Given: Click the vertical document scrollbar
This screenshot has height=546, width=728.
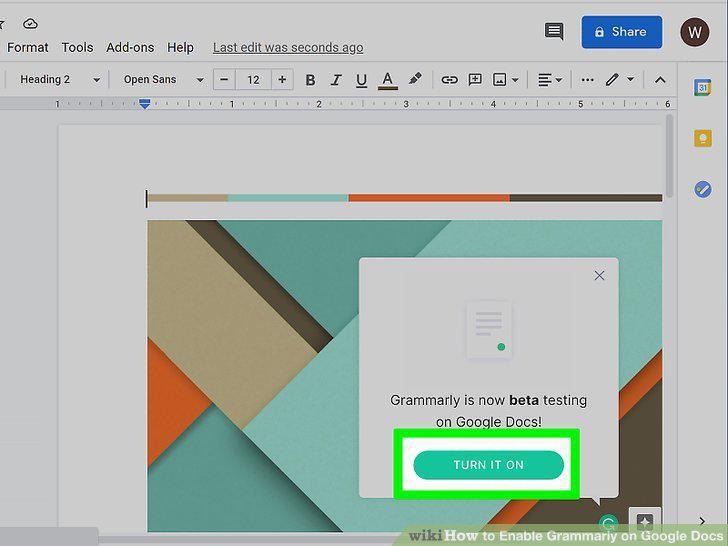Looking at the screenshot, I should click(670, 156).
